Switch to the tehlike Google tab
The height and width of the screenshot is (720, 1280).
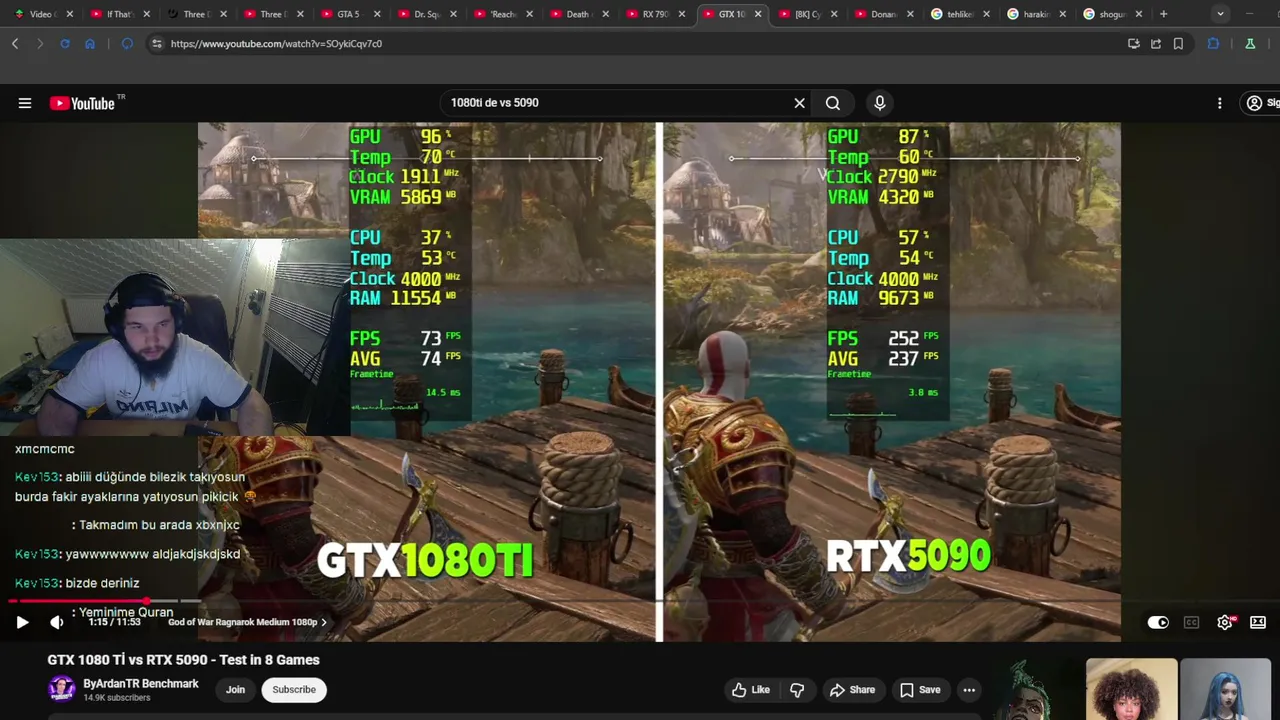coord(959,14)
